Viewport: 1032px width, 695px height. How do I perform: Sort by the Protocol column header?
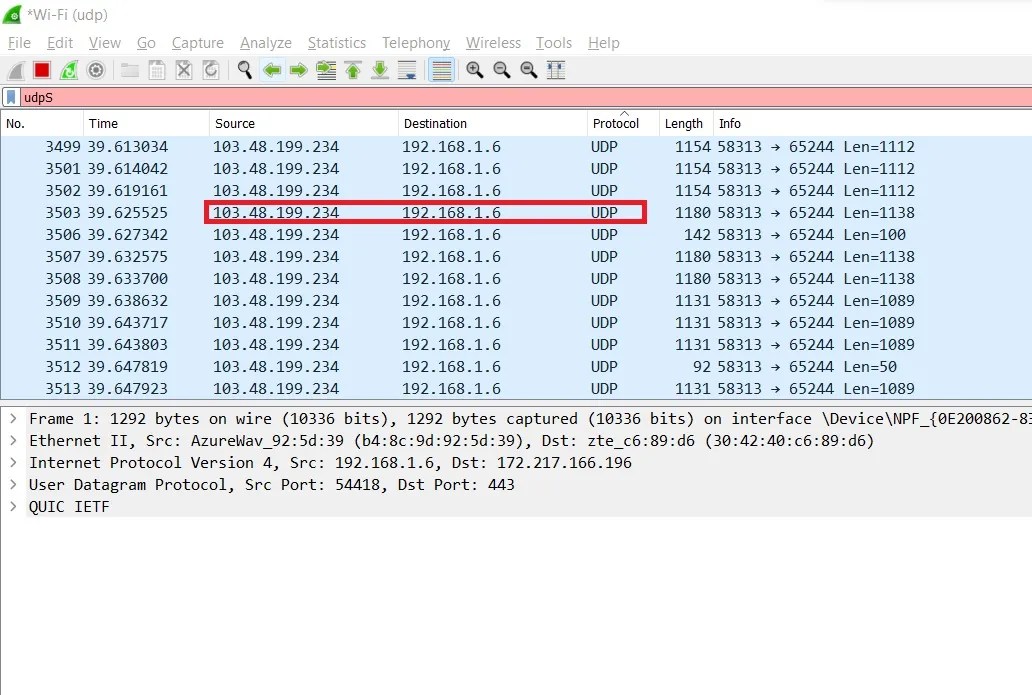point(623,124)
